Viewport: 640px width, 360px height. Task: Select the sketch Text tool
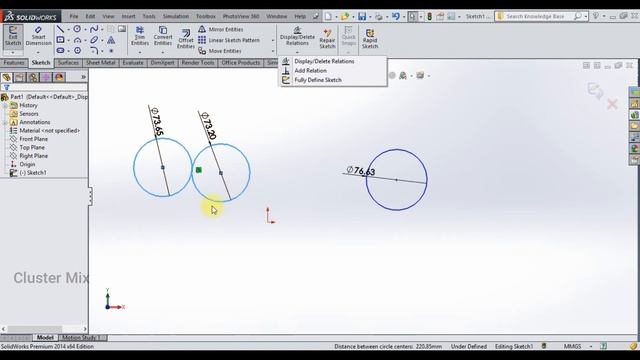click(111, 40)
